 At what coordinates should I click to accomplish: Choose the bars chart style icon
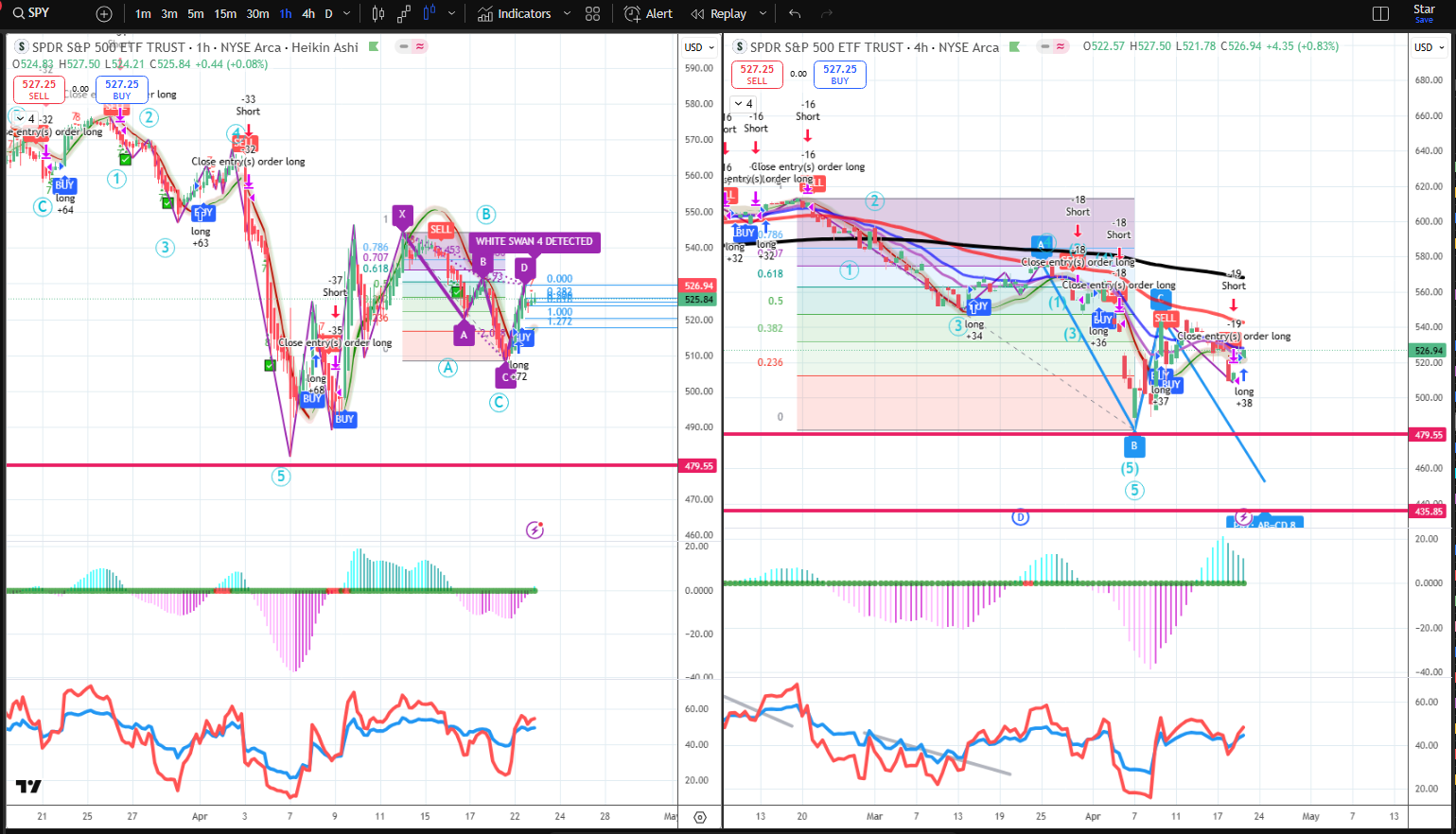[378, 14]
